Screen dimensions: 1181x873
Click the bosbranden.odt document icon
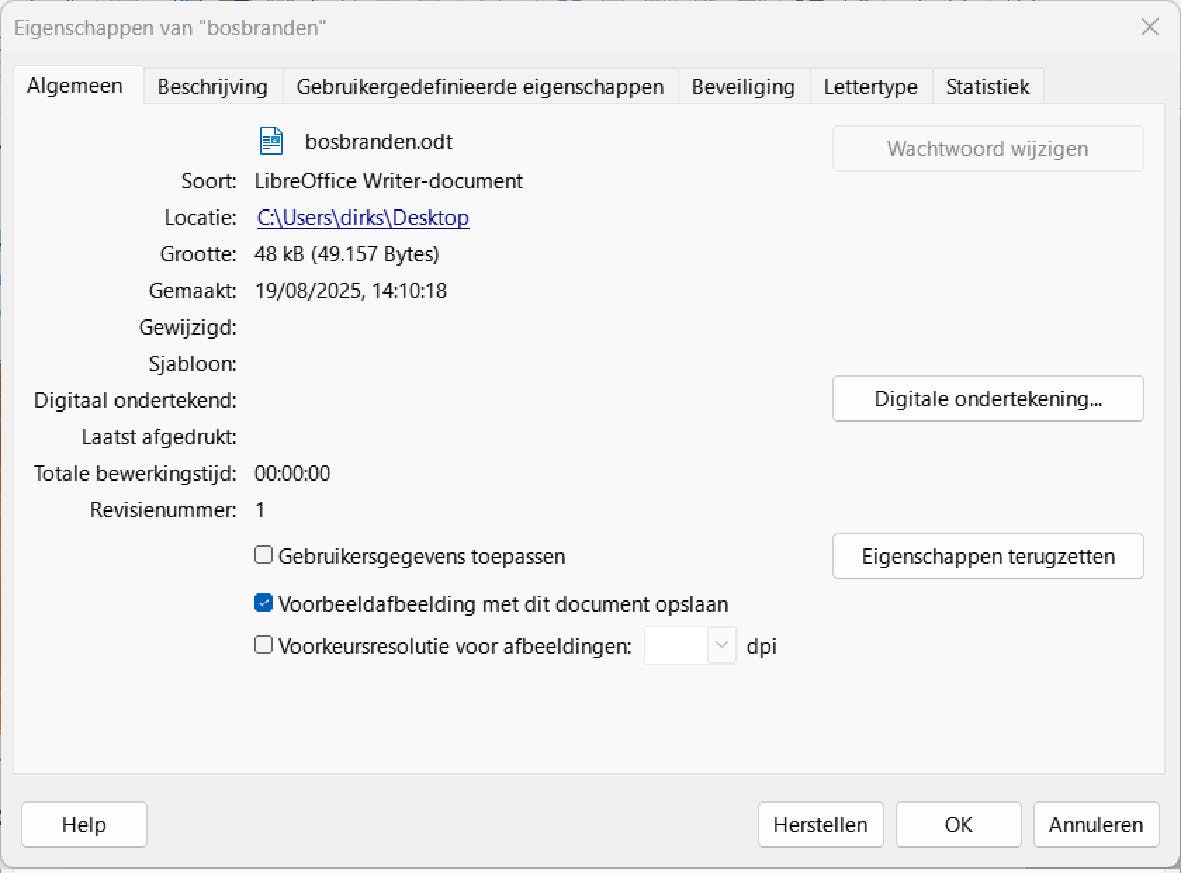click(270, 141)
